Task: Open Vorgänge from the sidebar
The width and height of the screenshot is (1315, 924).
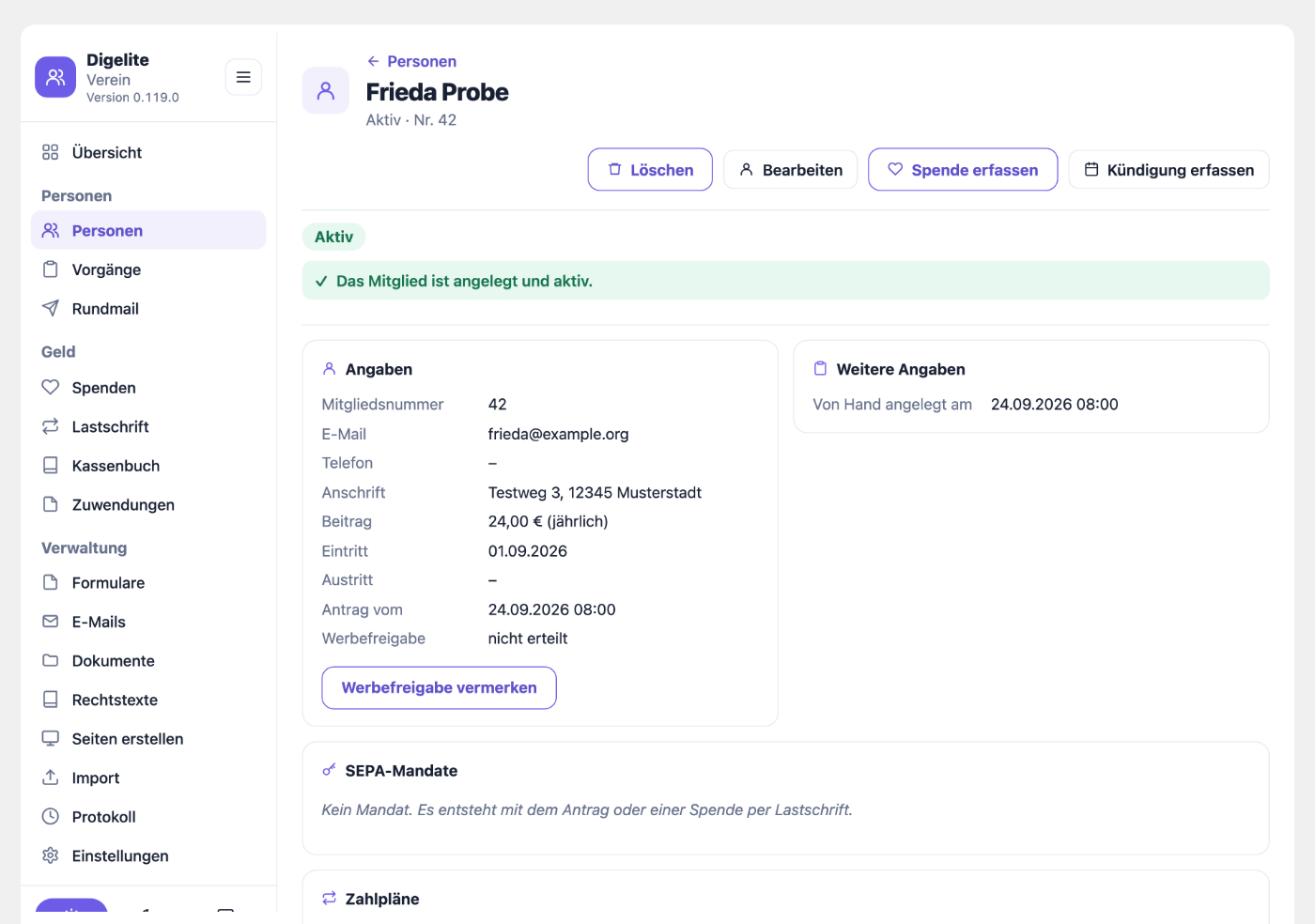Action: (x=148, y=269)
